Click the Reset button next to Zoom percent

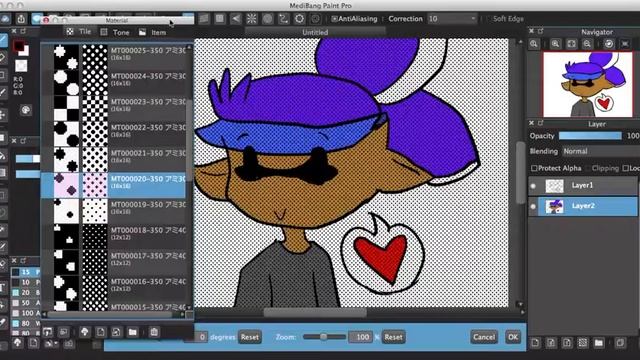tap(393, 337)
